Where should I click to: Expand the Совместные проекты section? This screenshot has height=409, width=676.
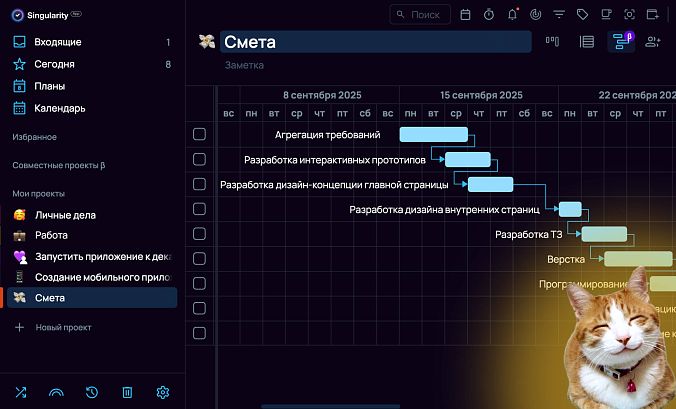tap(58, 165)
